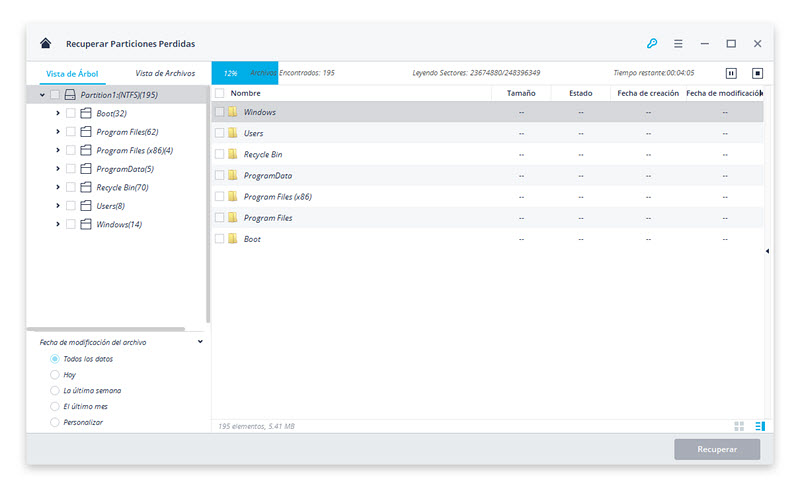Viewport: 800px width, 493px height.
Task: Click the tree panel vertical scrollbar
Action: coord(208,204)
